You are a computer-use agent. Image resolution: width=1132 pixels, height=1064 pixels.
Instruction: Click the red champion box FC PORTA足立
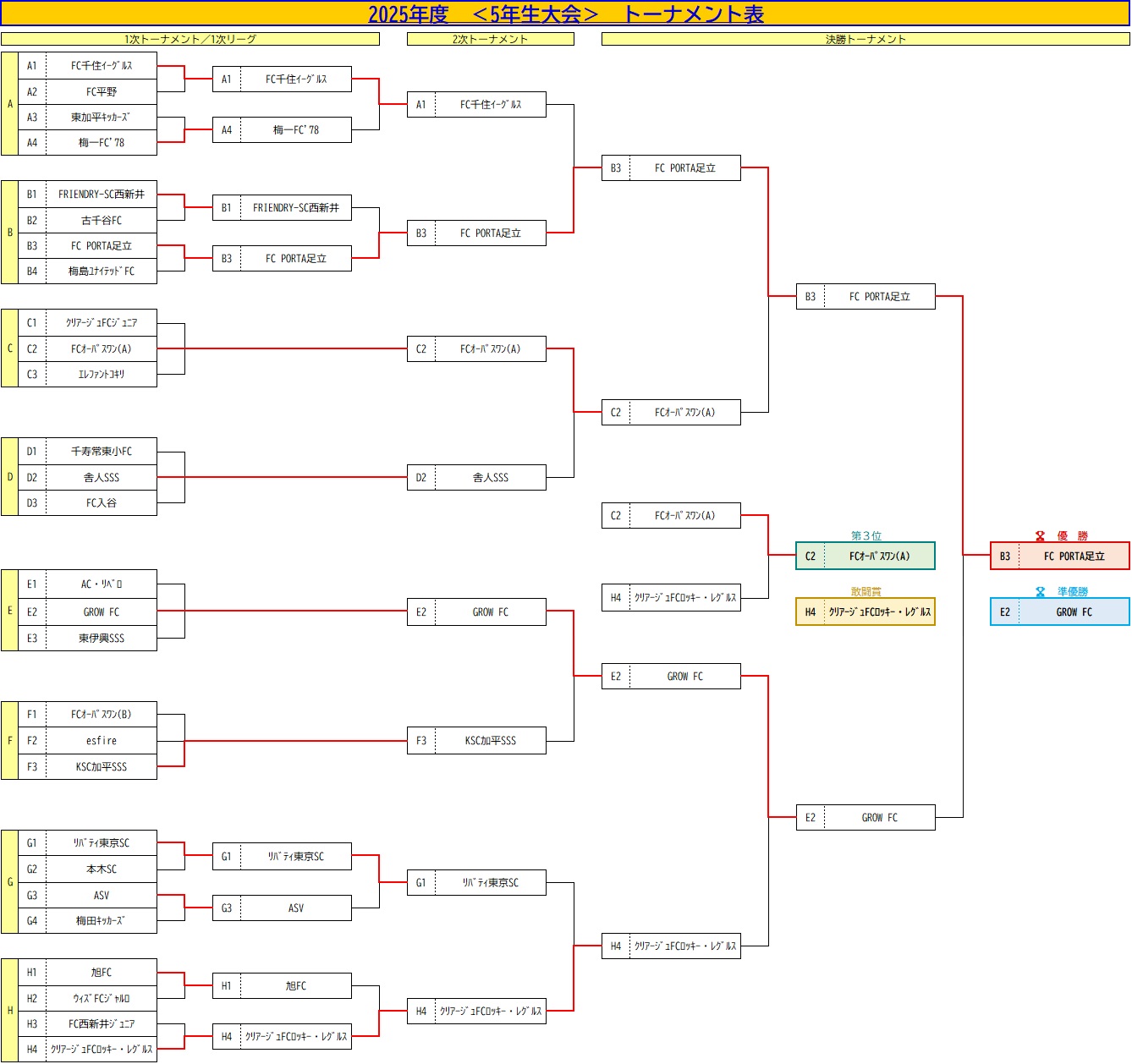[1059, 556]
